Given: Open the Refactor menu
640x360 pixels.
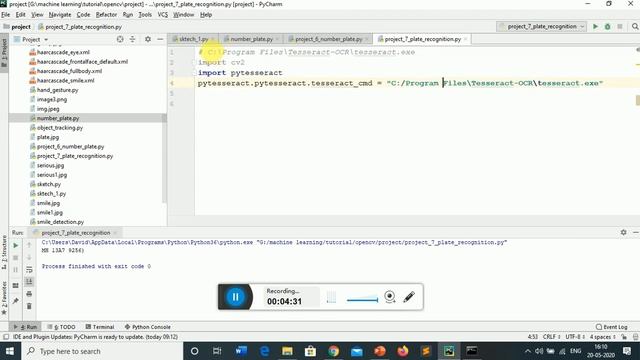Looking at the screenshot, I should (x=106, y=15).
